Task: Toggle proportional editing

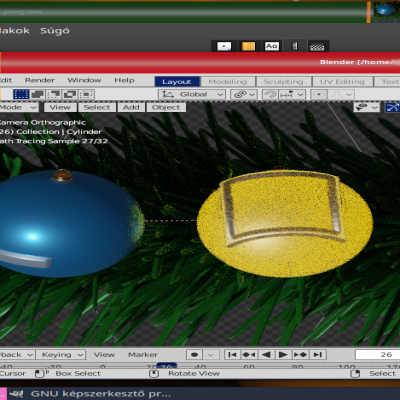Action: click(319, 95)
